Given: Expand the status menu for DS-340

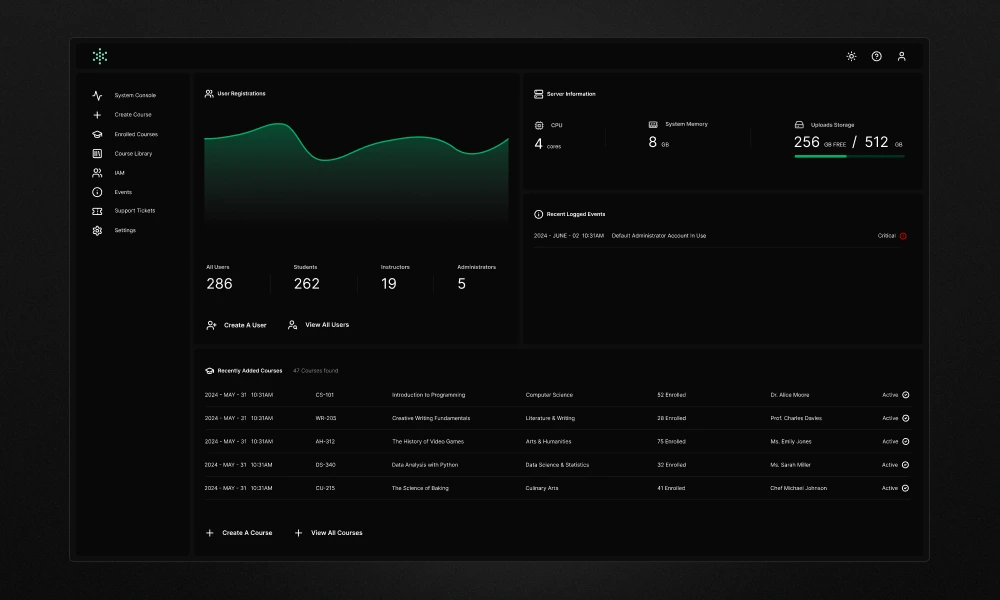Looking at the screenshot, I should click(904, 464).
